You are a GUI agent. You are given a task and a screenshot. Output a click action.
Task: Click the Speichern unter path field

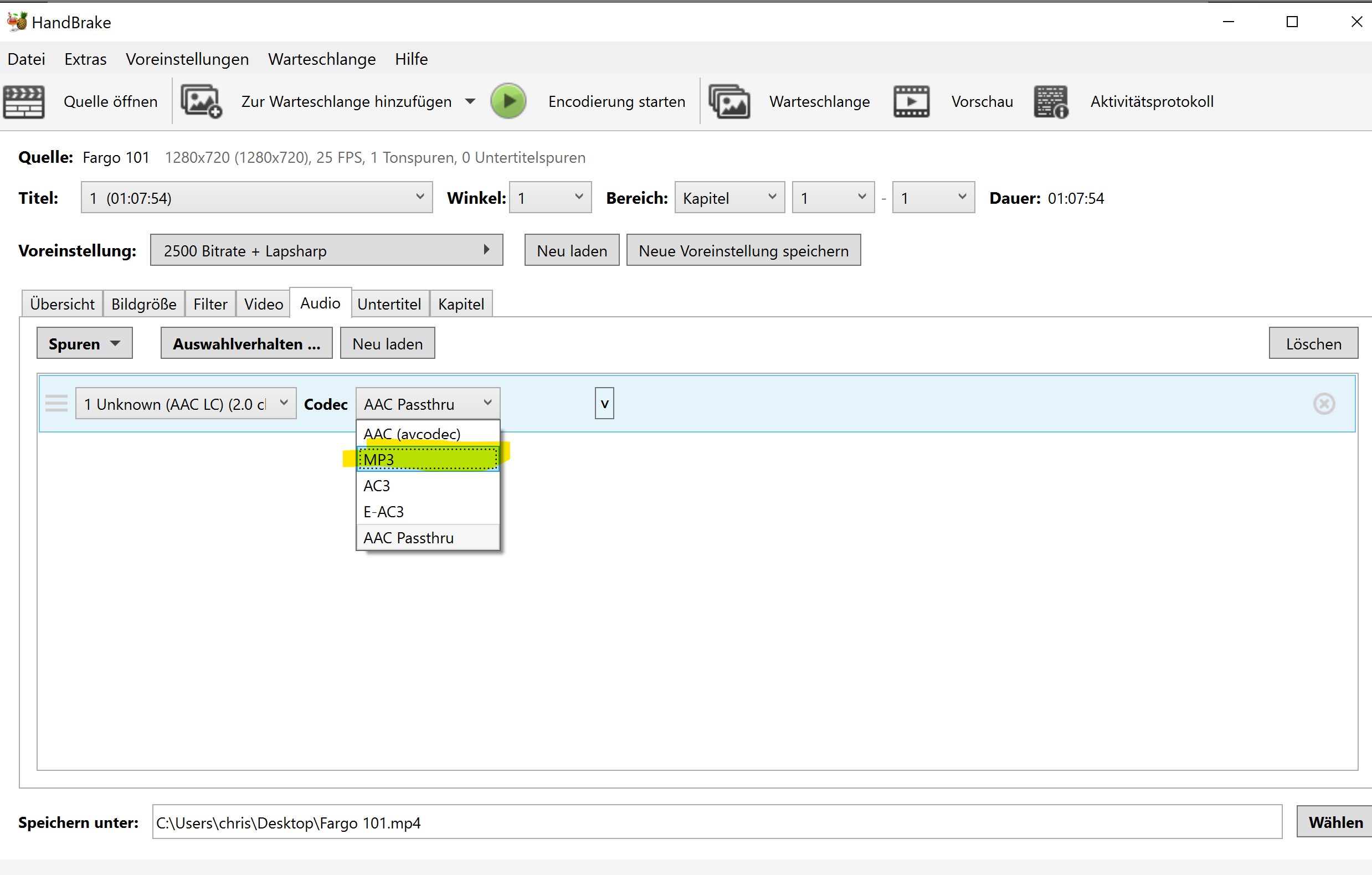716,822
